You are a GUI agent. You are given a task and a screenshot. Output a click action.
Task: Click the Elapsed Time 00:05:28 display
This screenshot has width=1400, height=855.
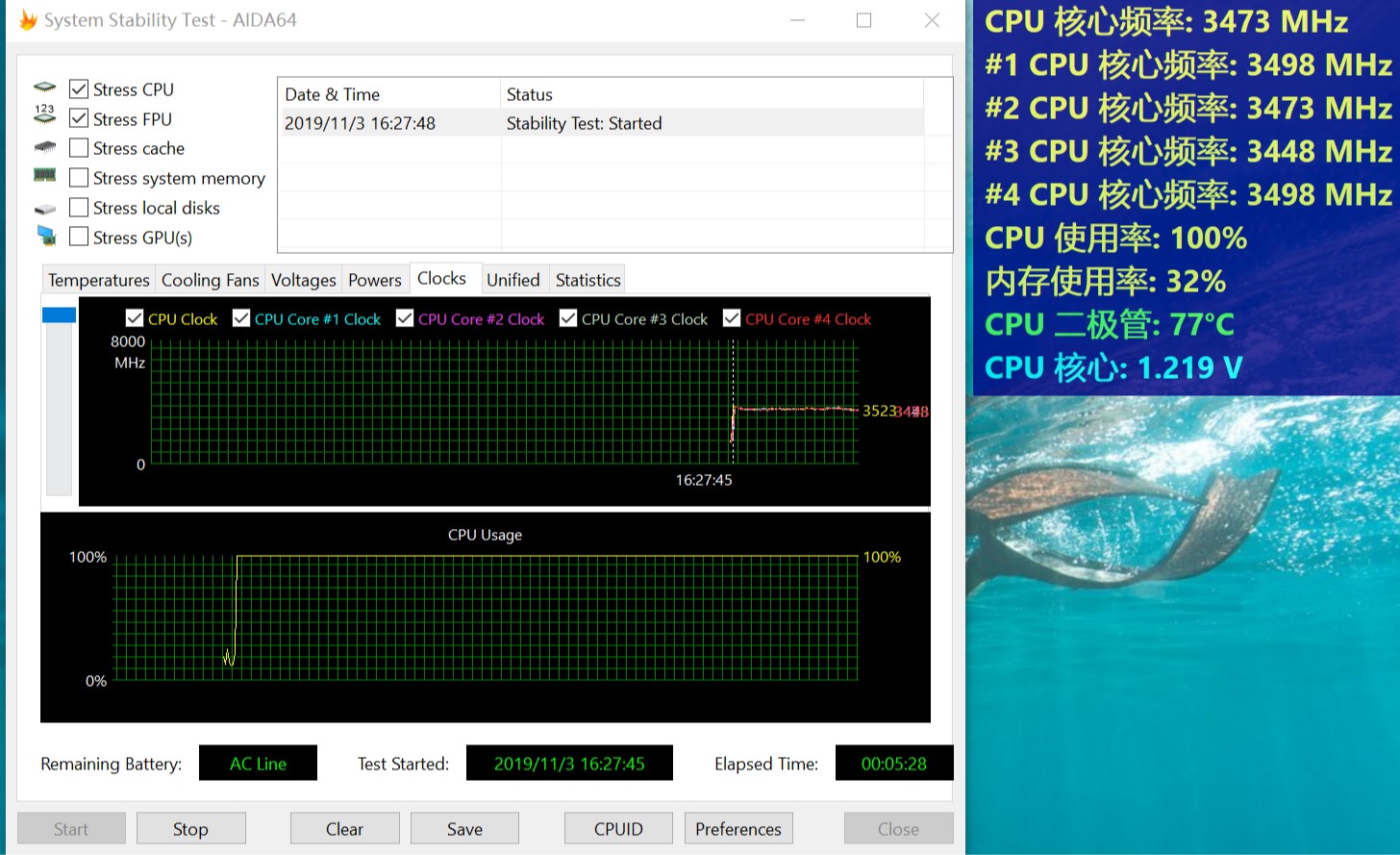(x=894, y=764)
